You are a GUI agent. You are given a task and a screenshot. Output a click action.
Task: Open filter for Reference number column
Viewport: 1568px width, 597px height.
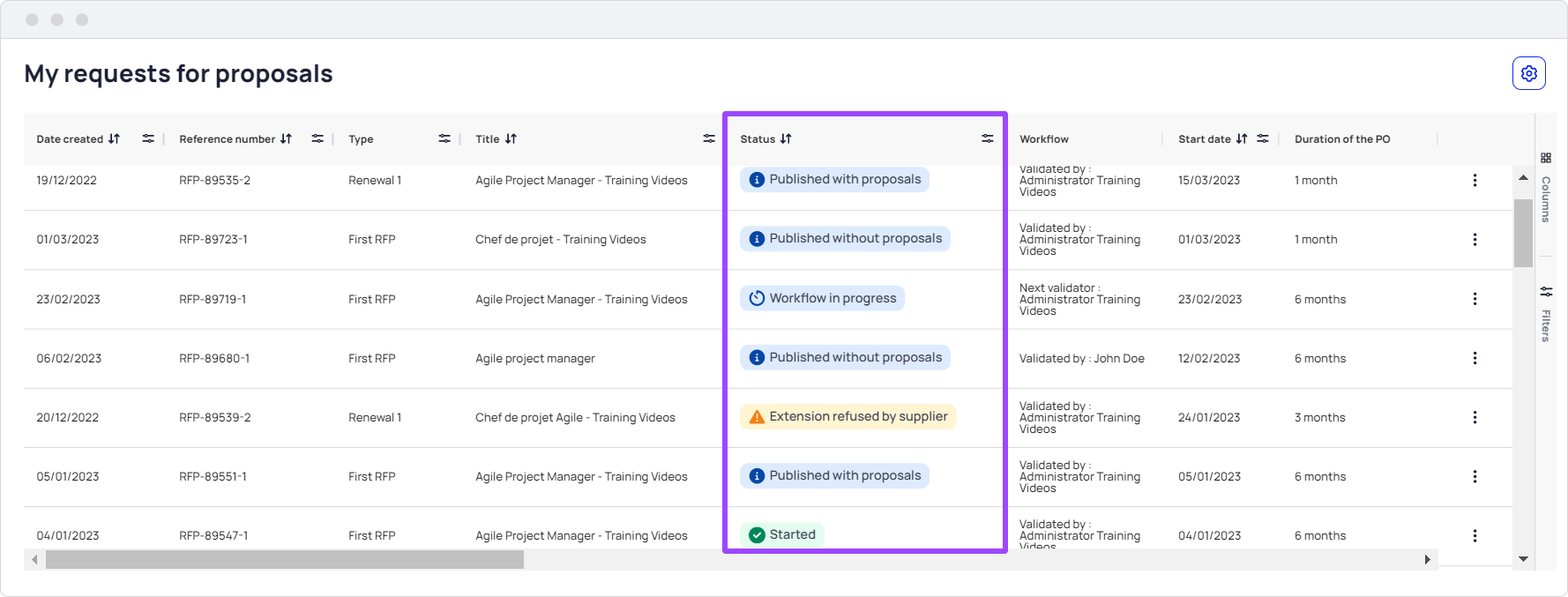[x=317, y=139]
